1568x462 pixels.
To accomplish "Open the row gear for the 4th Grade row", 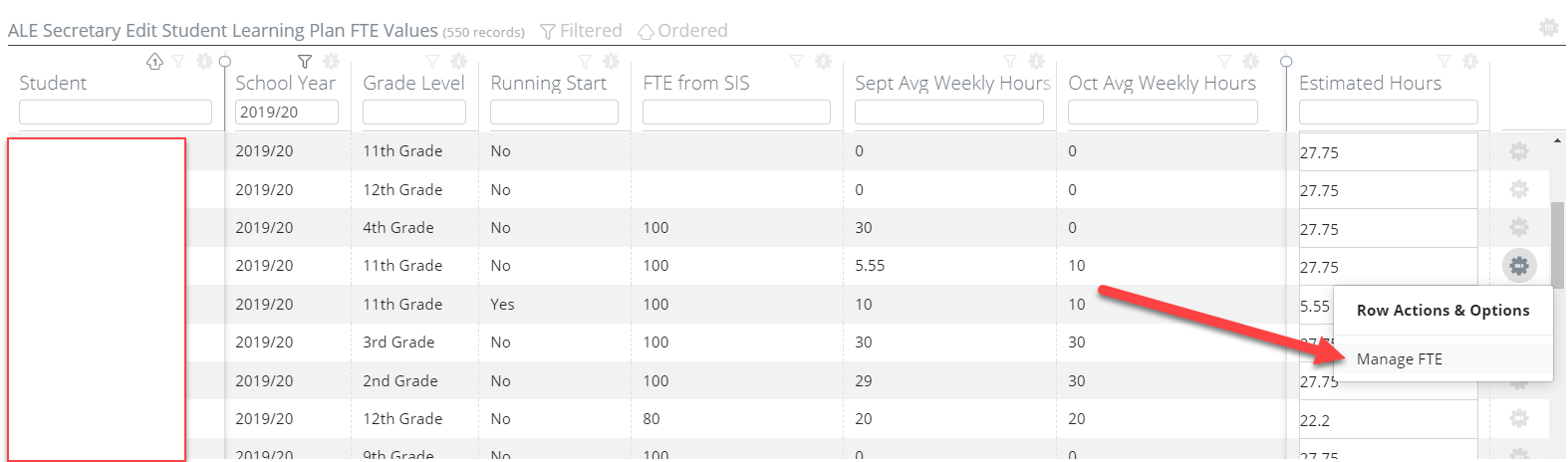I will point(1518,228).
